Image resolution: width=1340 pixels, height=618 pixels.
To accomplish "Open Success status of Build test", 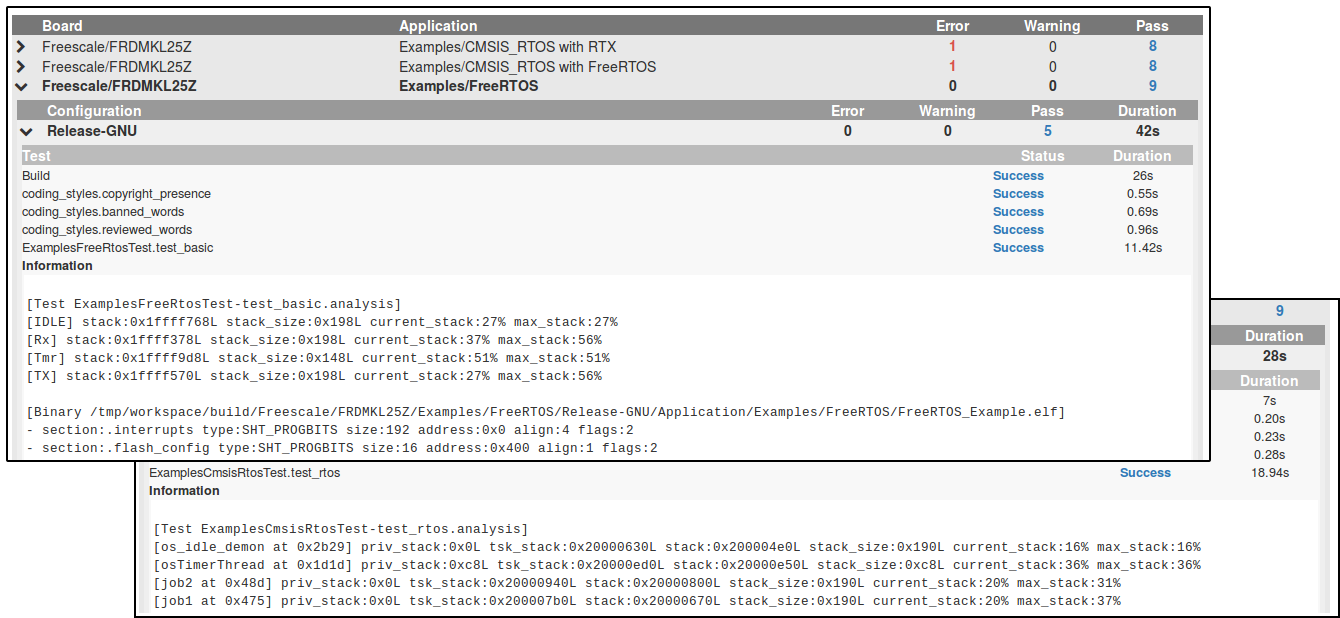I will click(x=1018, y=176).
